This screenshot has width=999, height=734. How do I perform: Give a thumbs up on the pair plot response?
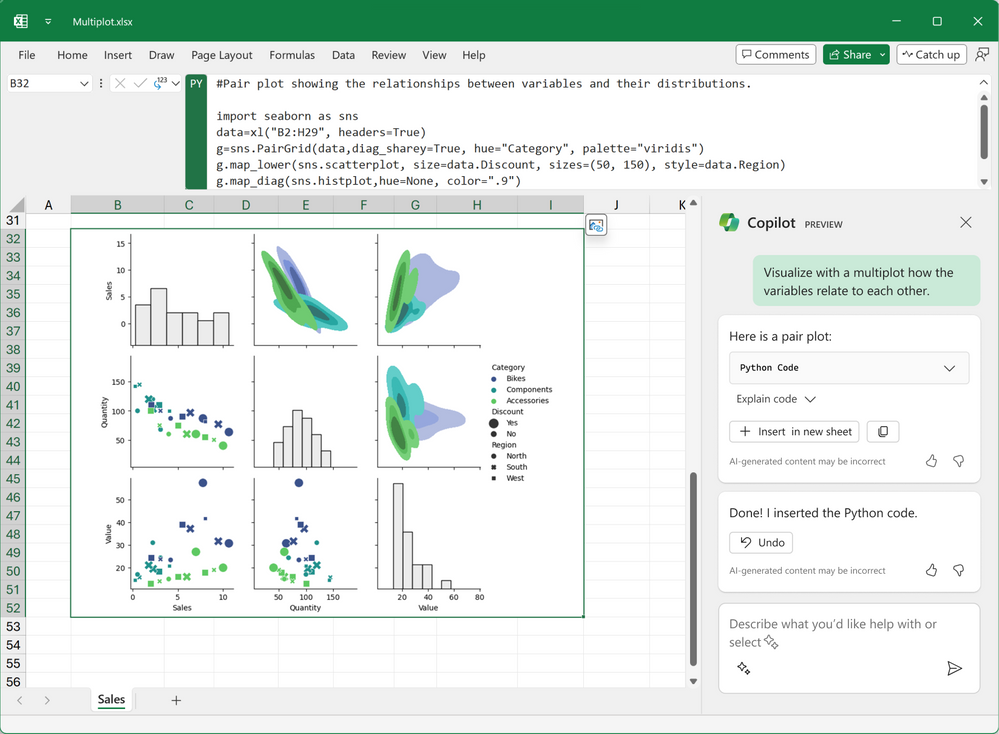click(931, 461)
